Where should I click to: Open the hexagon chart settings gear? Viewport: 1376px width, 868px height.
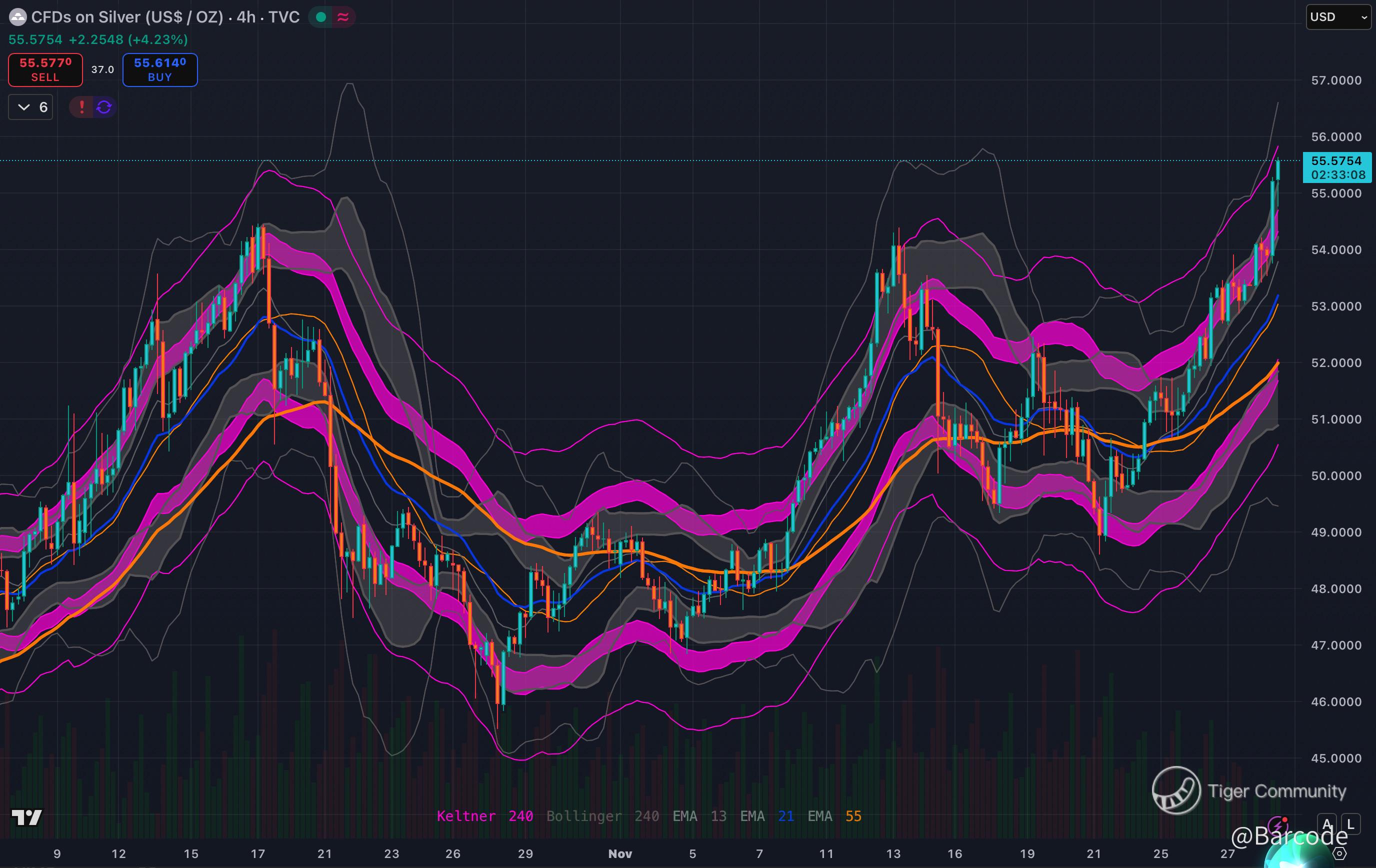pyautogui.click(x=1339, y=853)
